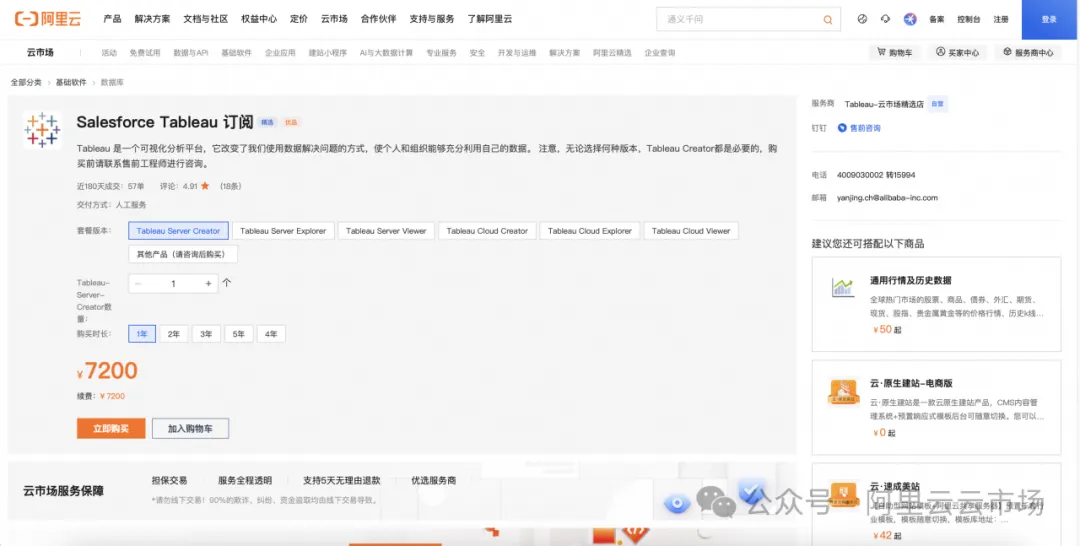
Task: Click 定价 in the top navigation
Action: point(299,19)
